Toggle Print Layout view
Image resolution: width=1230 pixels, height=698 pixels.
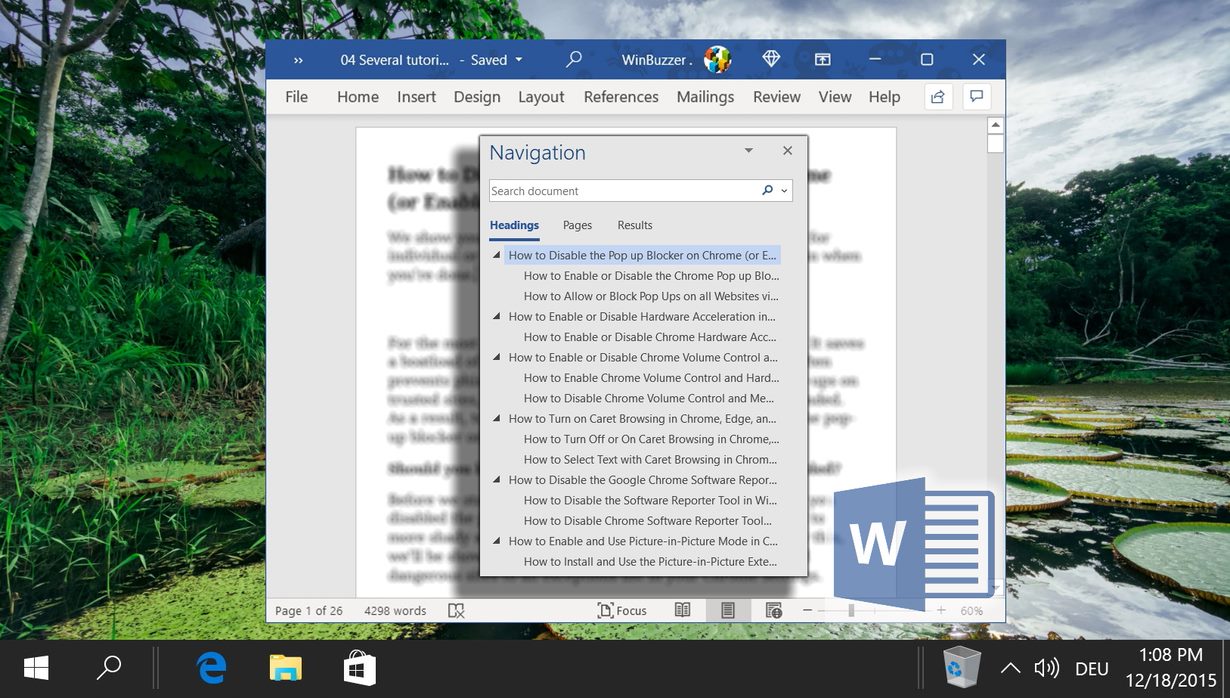[x=727, y=610]
